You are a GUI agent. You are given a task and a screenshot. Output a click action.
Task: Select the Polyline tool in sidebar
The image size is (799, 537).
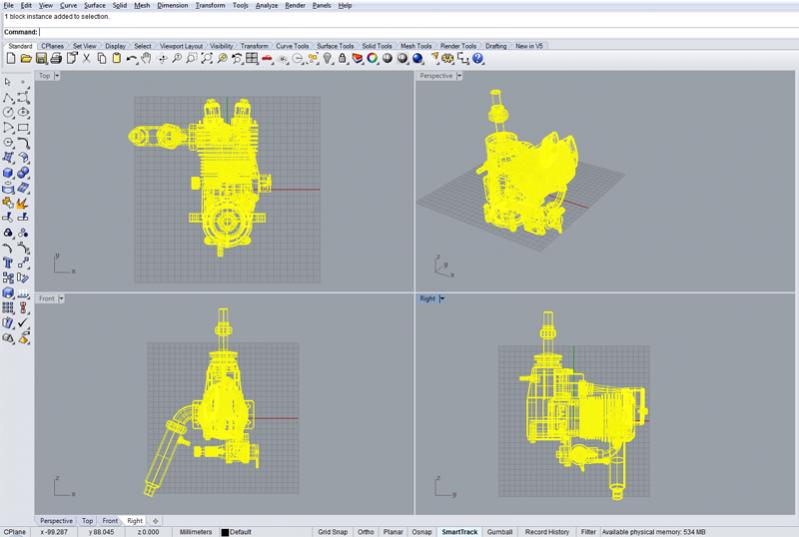point(8,97)
